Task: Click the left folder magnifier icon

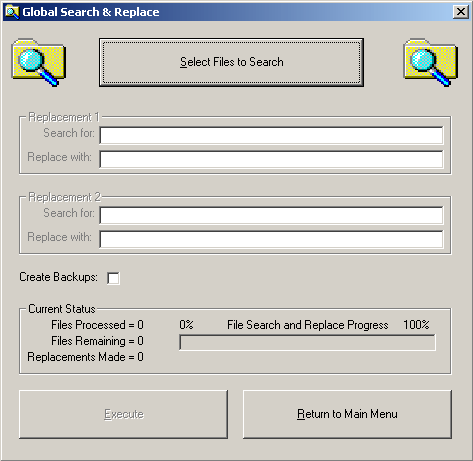Action: [39, 62]
